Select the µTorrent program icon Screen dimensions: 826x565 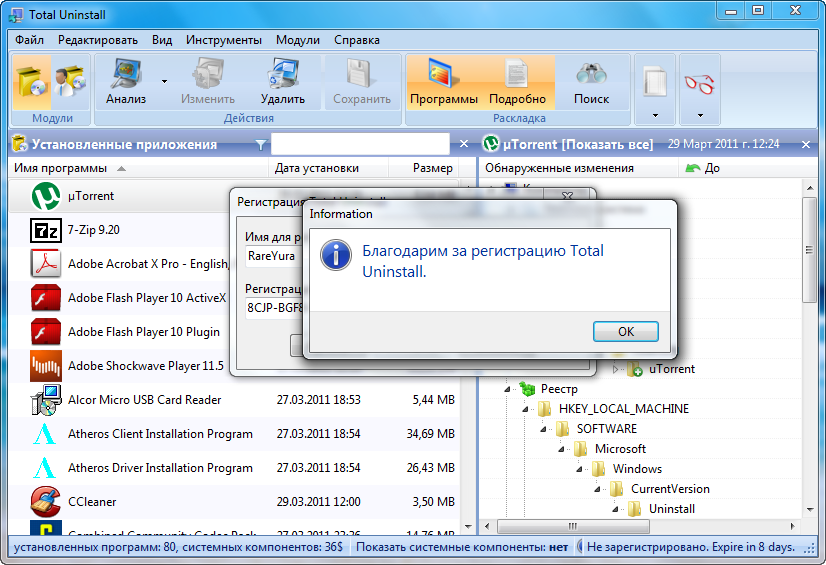(x=46, y=196)
